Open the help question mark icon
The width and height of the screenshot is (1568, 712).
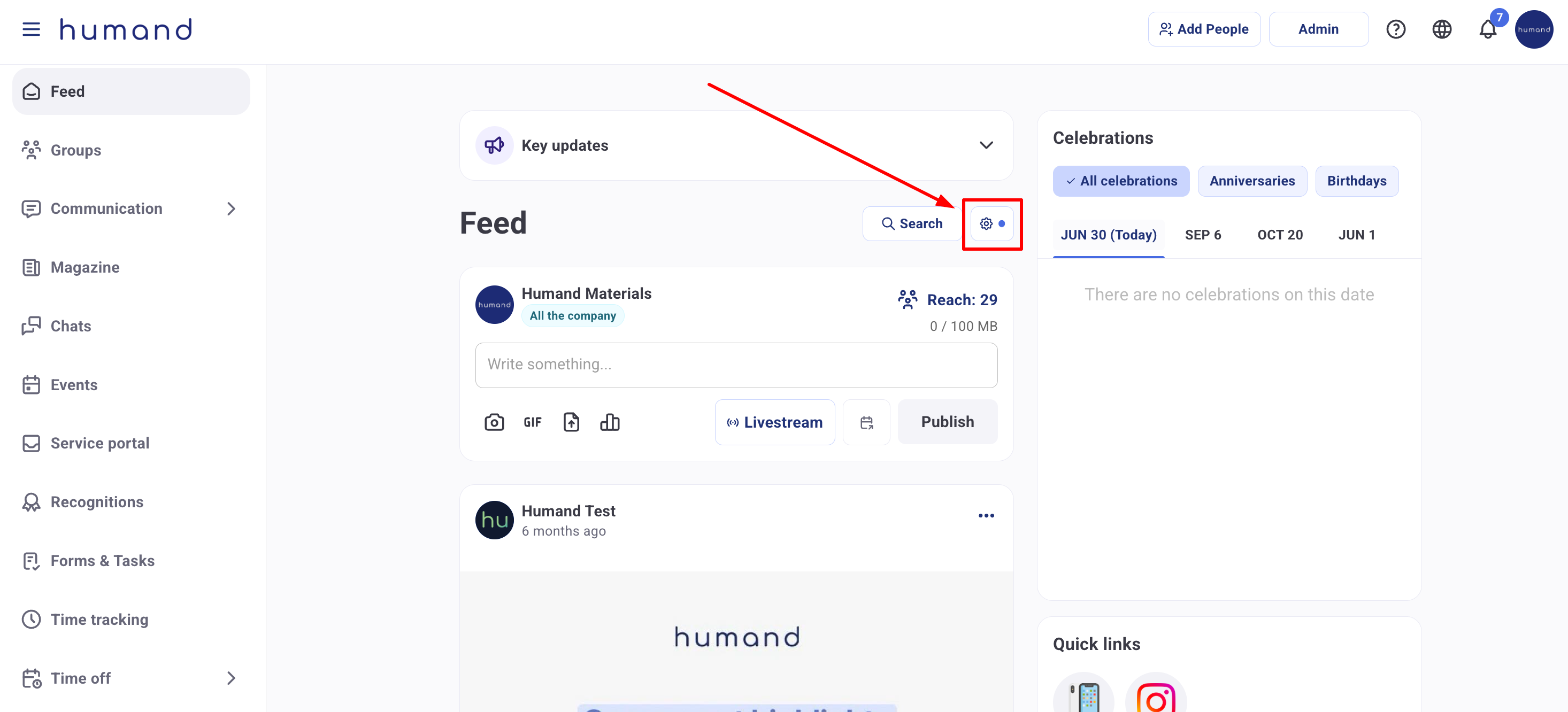pyautogui.click(x=1395, y=29)
